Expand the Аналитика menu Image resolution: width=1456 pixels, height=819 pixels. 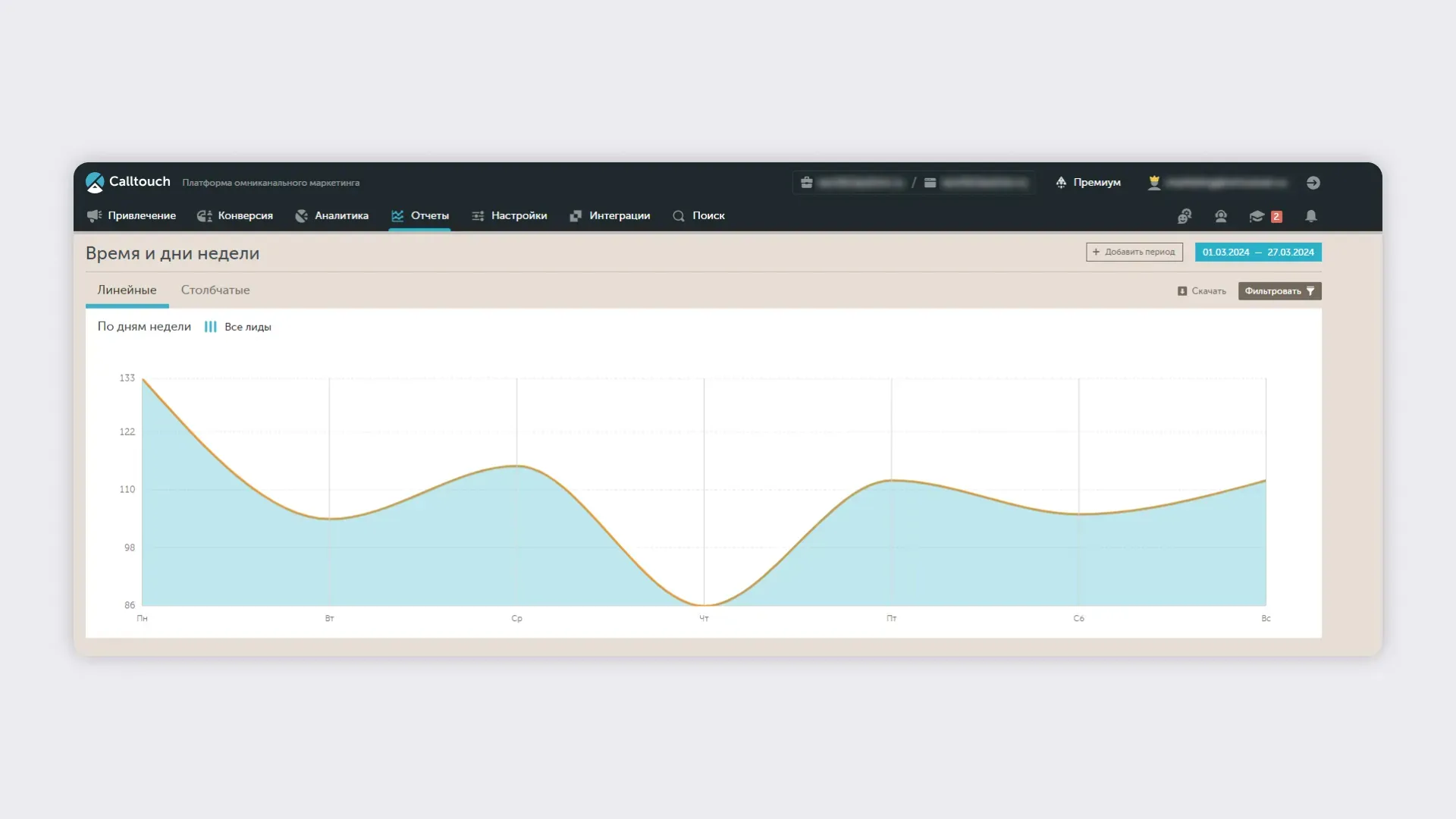tap(332, 216)
